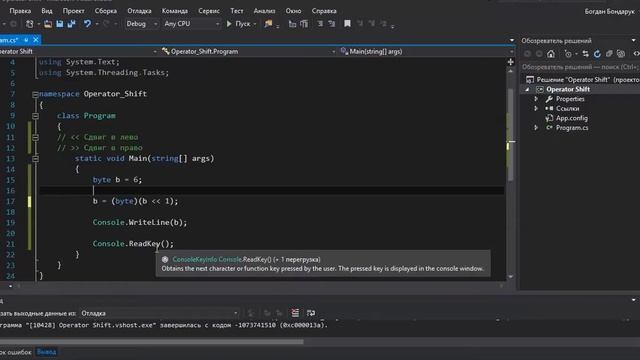This screenshot has height=360, width=640.
Task: Click the Save file icon in toolbar
Action: (60, 24)
